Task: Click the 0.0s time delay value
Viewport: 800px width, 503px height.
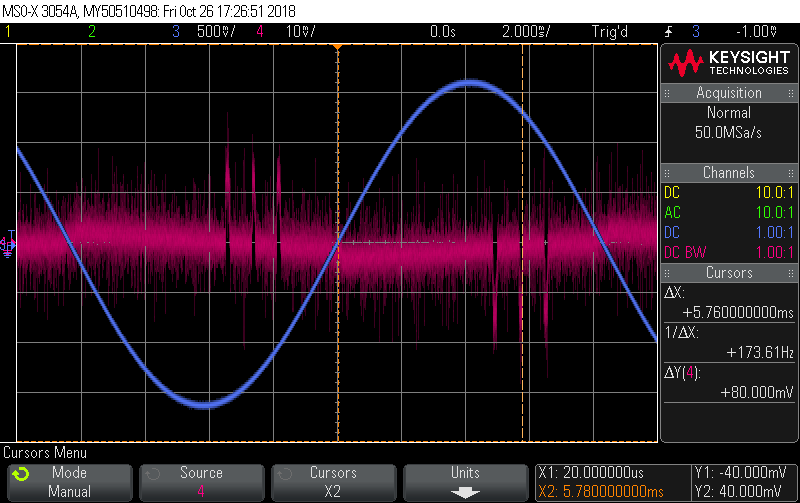Action: (442, 32)
